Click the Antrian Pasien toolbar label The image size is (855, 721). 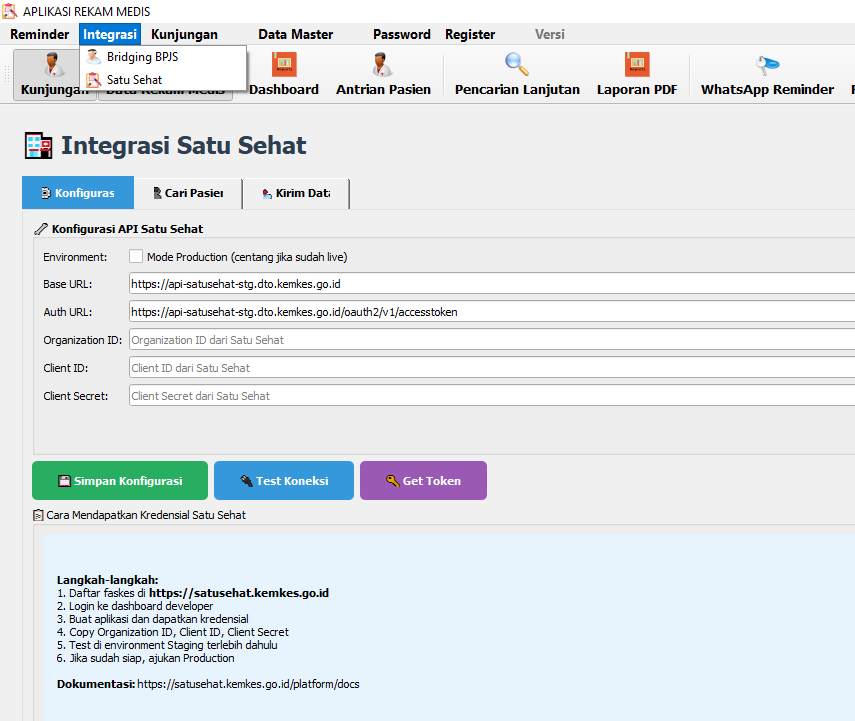tap(383, 89)
